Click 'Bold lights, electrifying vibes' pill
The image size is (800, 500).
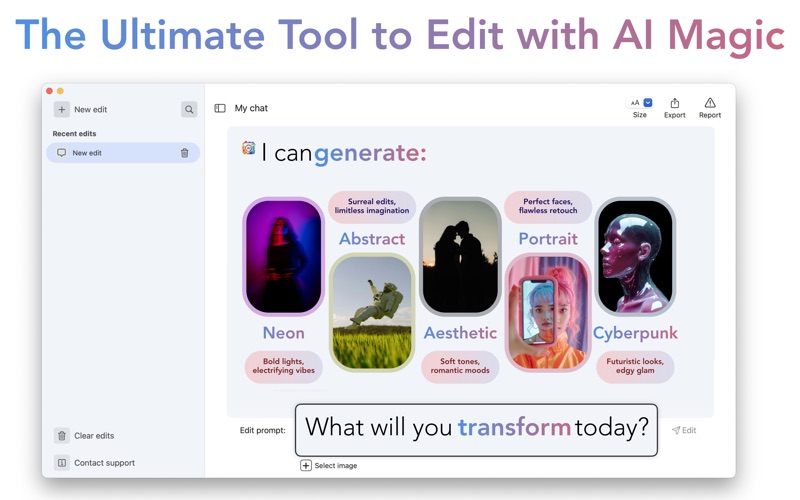point(284,366)
